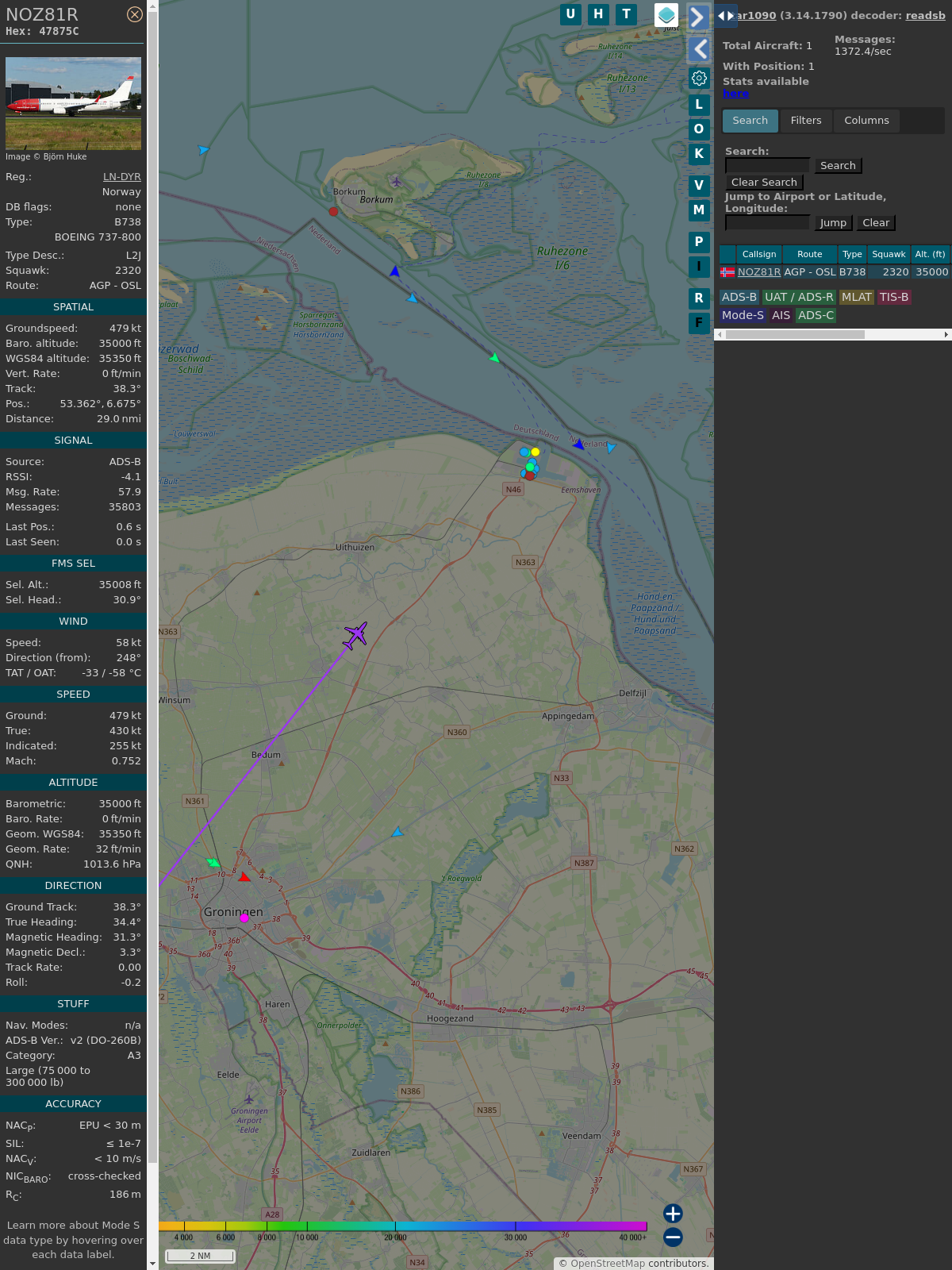Click the Clear Search button

point(764,183)
